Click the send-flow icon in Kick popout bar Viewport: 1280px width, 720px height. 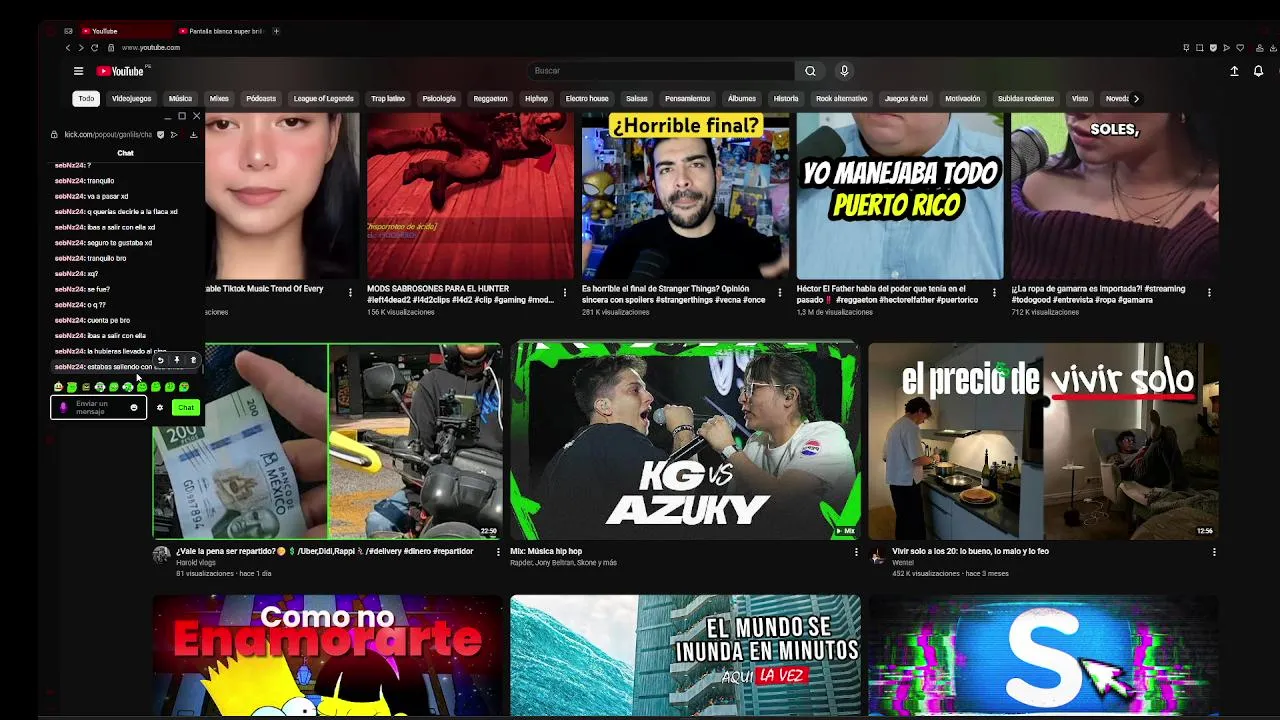coord(174,134)
